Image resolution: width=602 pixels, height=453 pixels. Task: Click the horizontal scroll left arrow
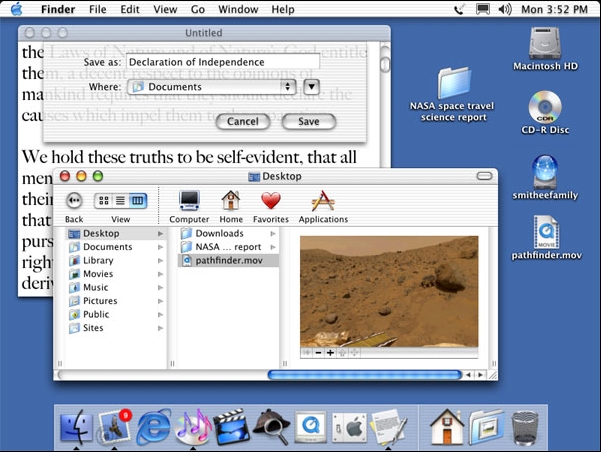468,375
